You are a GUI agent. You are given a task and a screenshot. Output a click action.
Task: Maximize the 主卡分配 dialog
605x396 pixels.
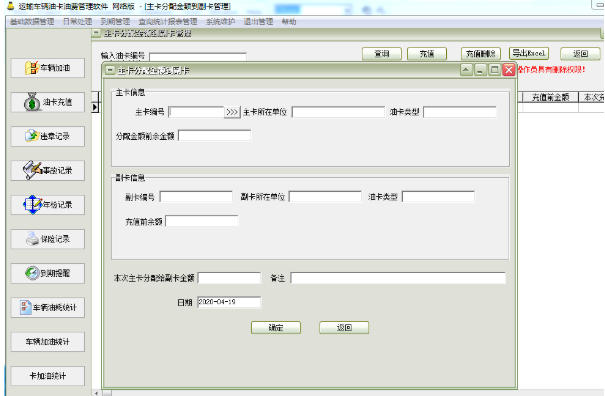coord(494,70)
